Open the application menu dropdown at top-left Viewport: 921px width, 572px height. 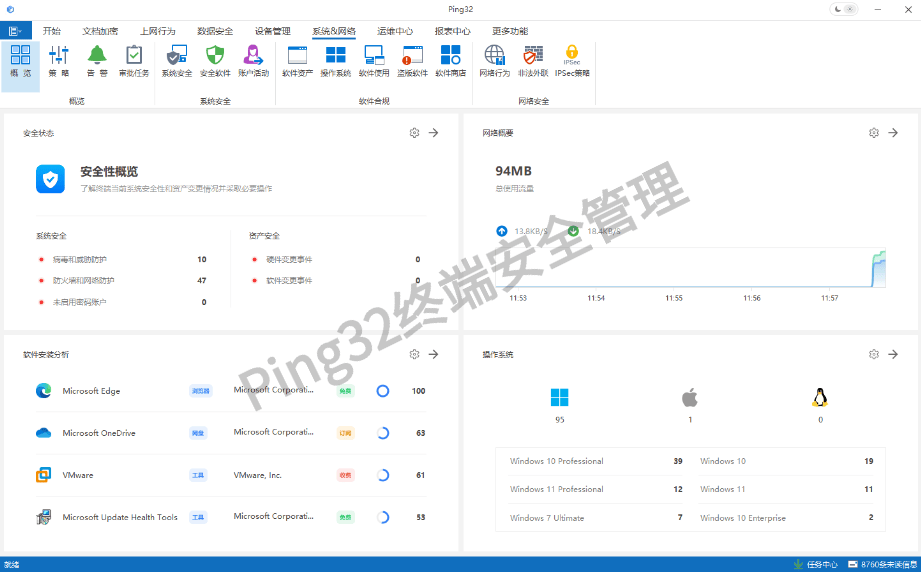[x=17, y=31]
